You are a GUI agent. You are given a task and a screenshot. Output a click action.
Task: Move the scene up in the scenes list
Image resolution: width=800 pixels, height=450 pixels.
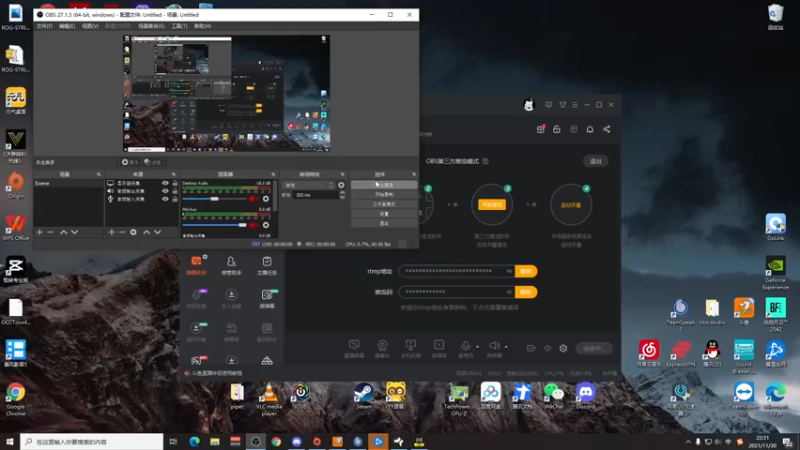[x=63, y=232]
